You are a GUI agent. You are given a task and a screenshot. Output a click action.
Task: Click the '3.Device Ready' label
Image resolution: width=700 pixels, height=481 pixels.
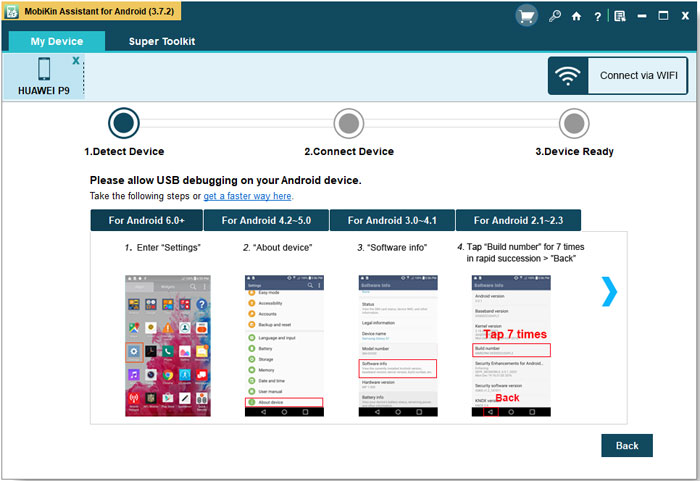575,151
